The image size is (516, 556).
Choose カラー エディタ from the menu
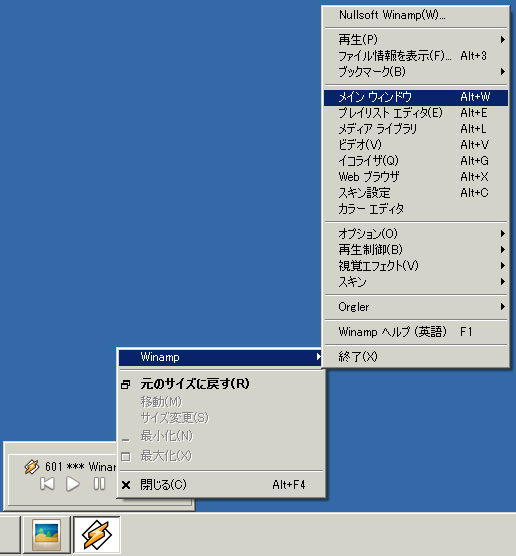pos(416,209)
